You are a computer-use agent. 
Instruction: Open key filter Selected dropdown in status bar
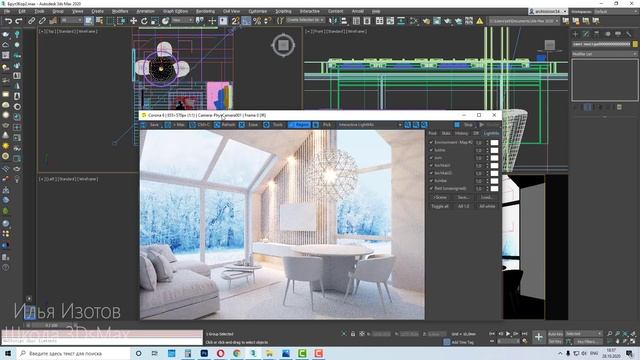[x=584, y=334]
